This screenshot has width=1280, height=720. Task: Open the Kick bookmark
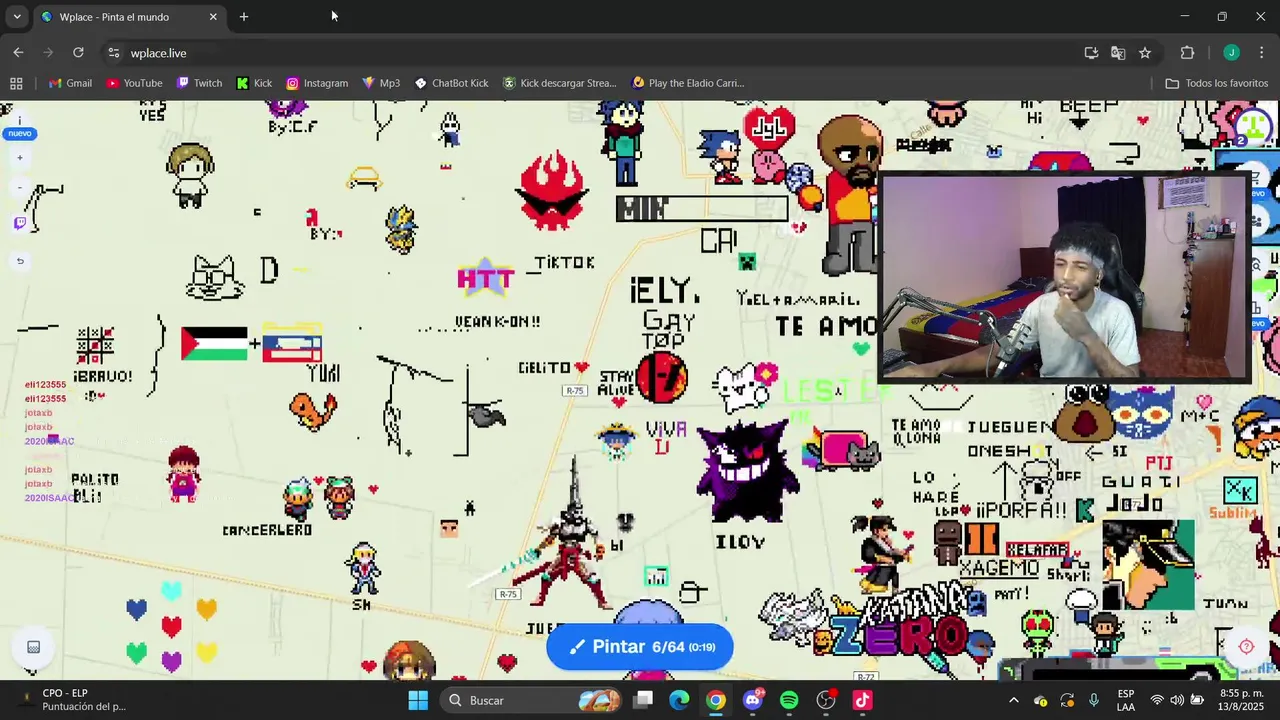click(254, 83)
